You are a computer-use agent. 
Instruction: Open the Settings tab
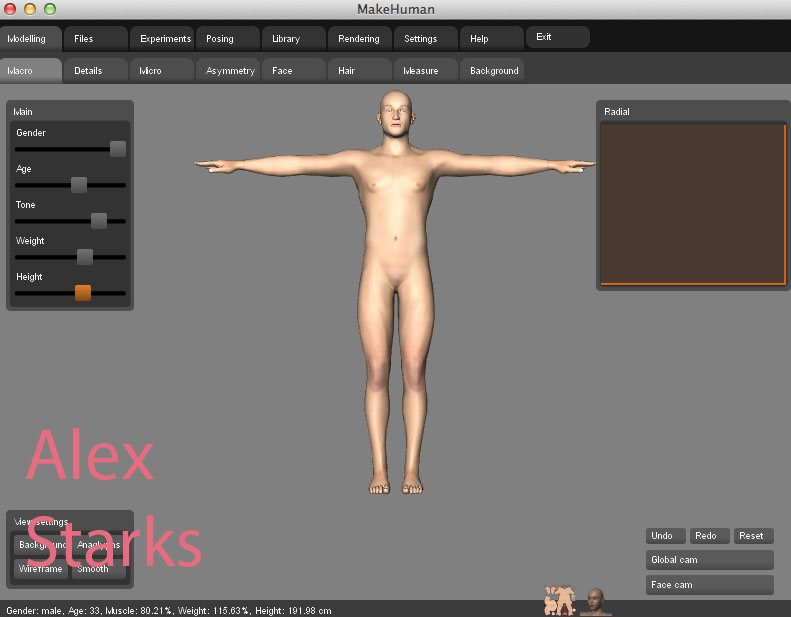(426, 39)
